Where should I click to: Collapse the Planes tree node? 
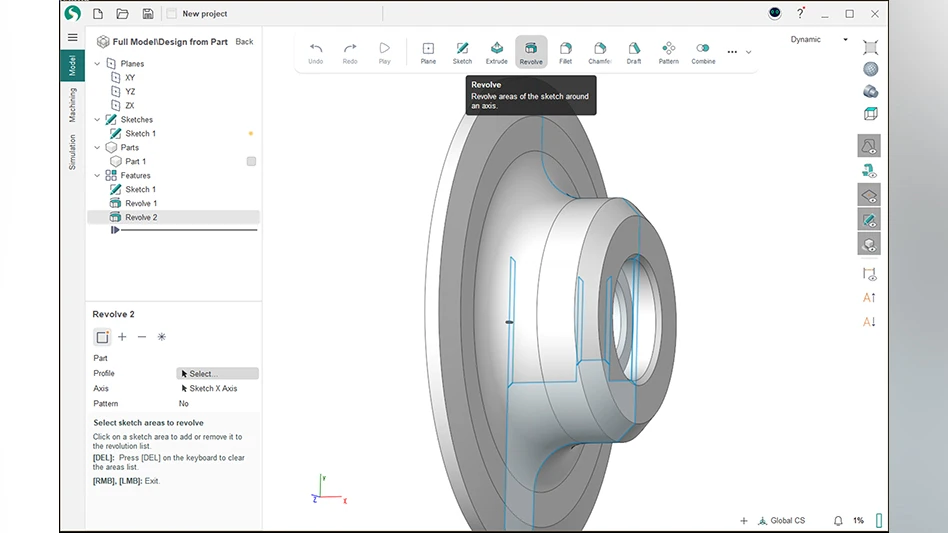tap(97, 64)
